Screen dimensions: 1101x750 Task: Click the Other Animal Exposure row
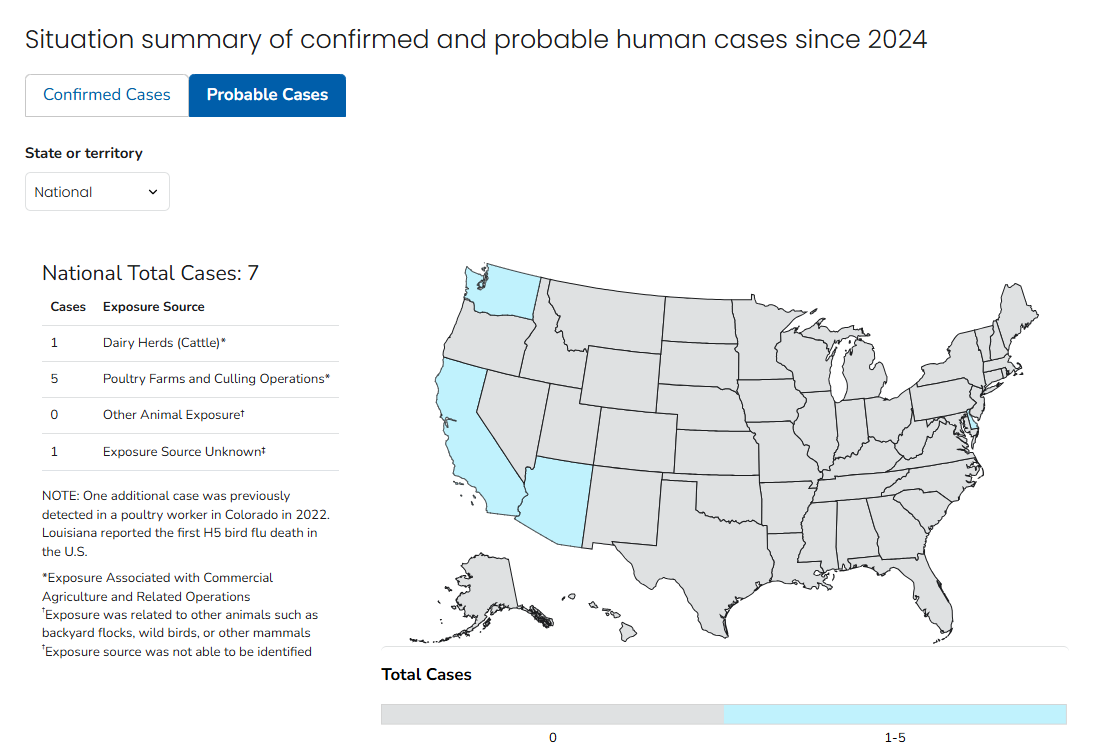coord(190,415)
